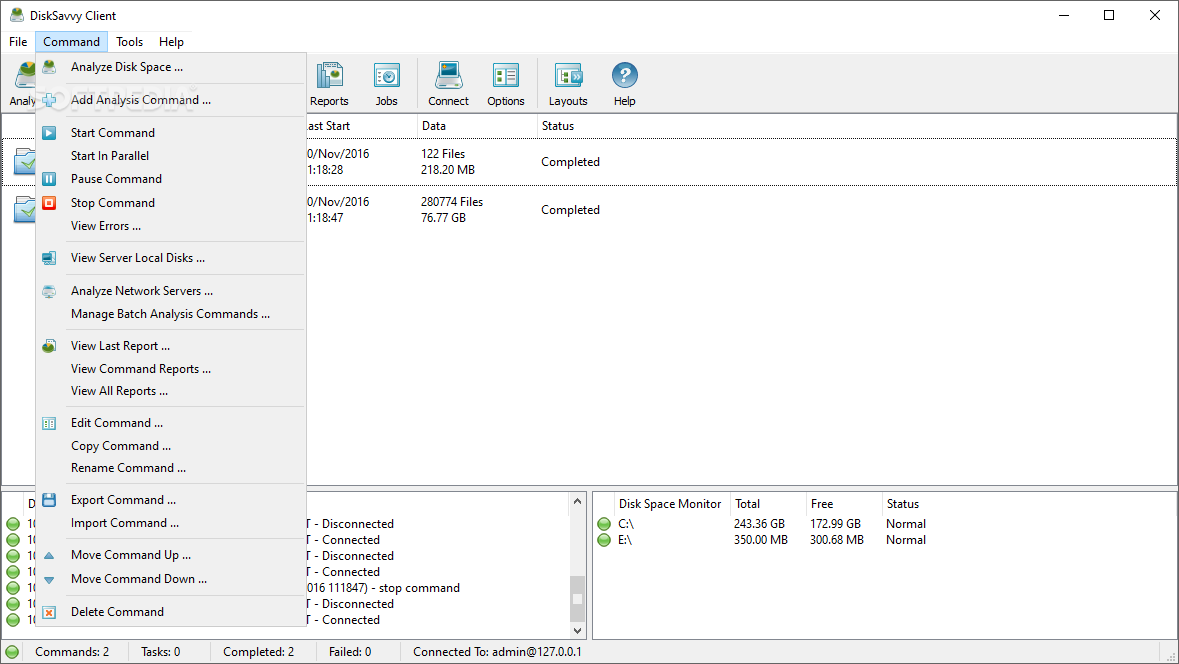Click the stop command log entry
Image resolution: width=1179 pixels, height=664 pixels.
pyautogui.click(x=383, y=588)
